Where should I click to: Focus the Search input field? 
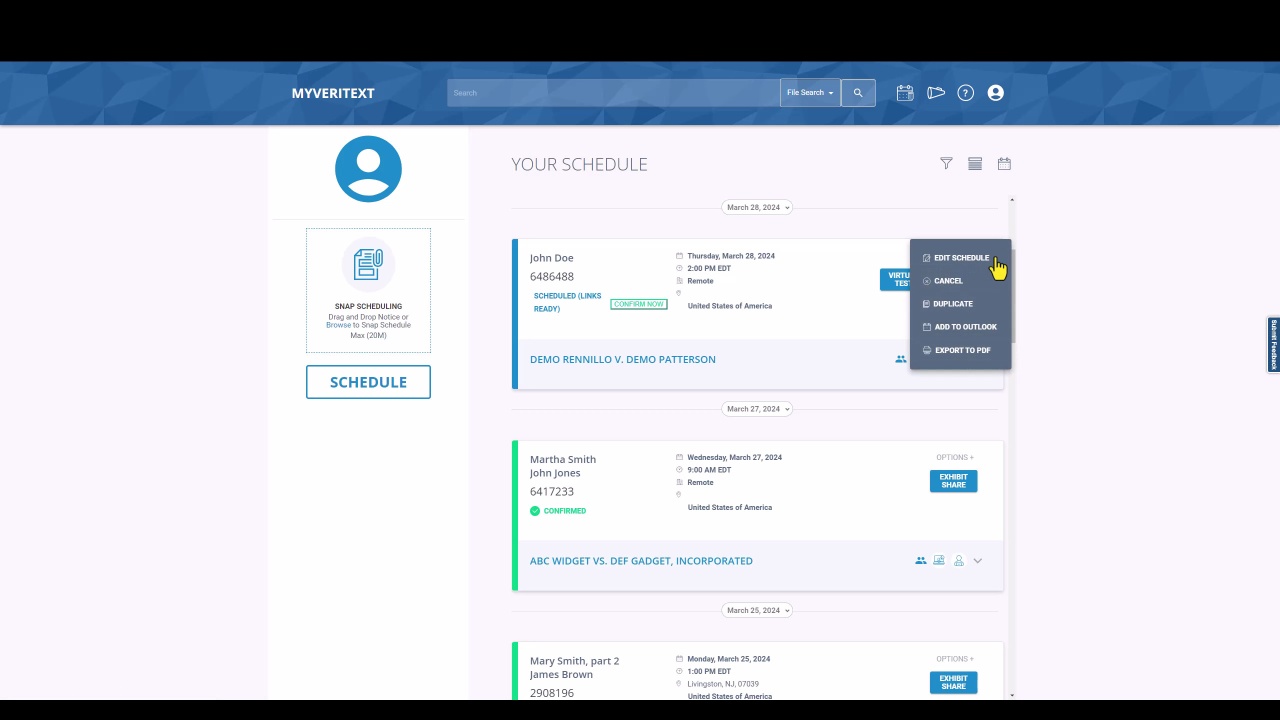tap(613, 93)
